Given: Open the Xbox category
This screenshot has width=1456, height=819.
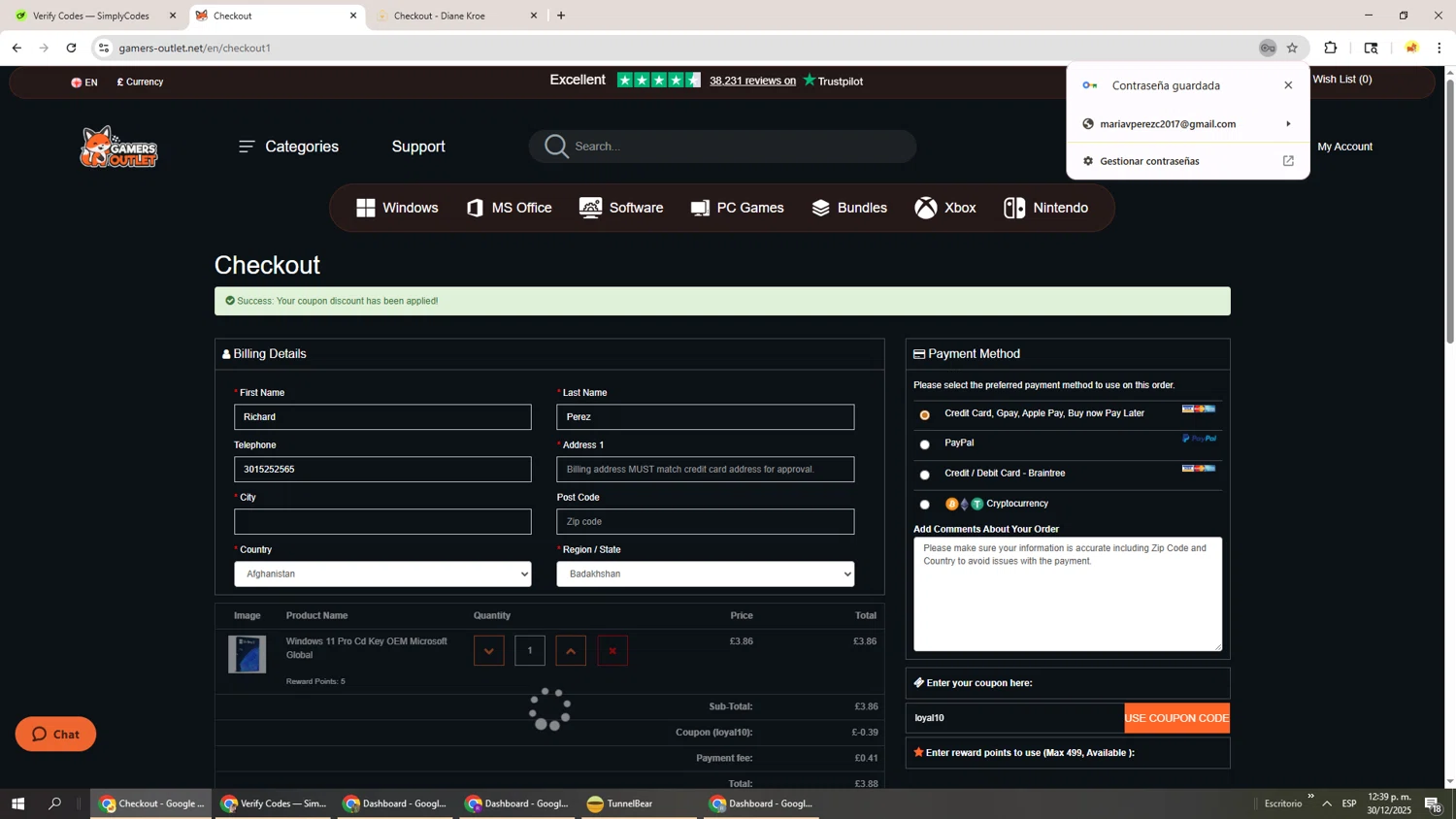Looking at the screenshot, I should pos(945,208).
